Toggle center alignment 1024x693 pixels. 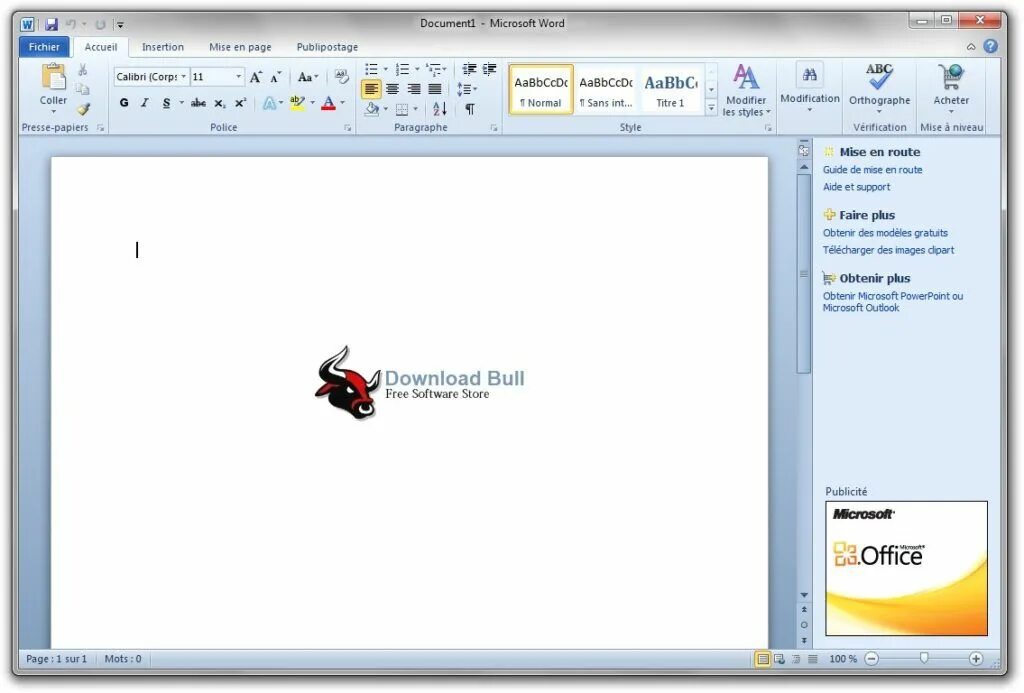pyautogui.click(x=392, y=89)
